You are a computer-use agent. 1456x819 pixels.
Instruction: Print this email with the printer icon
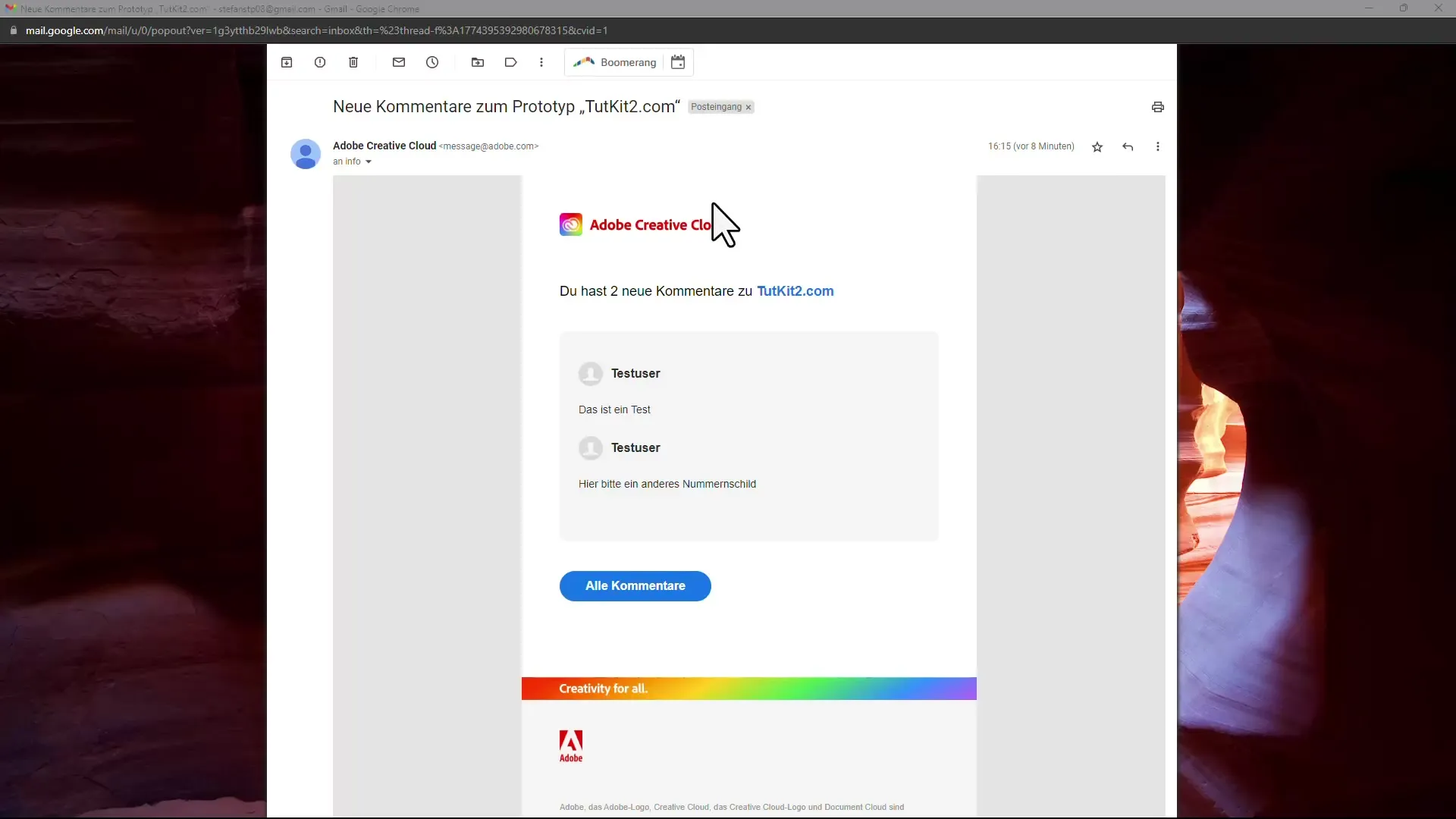(1158, 107)
